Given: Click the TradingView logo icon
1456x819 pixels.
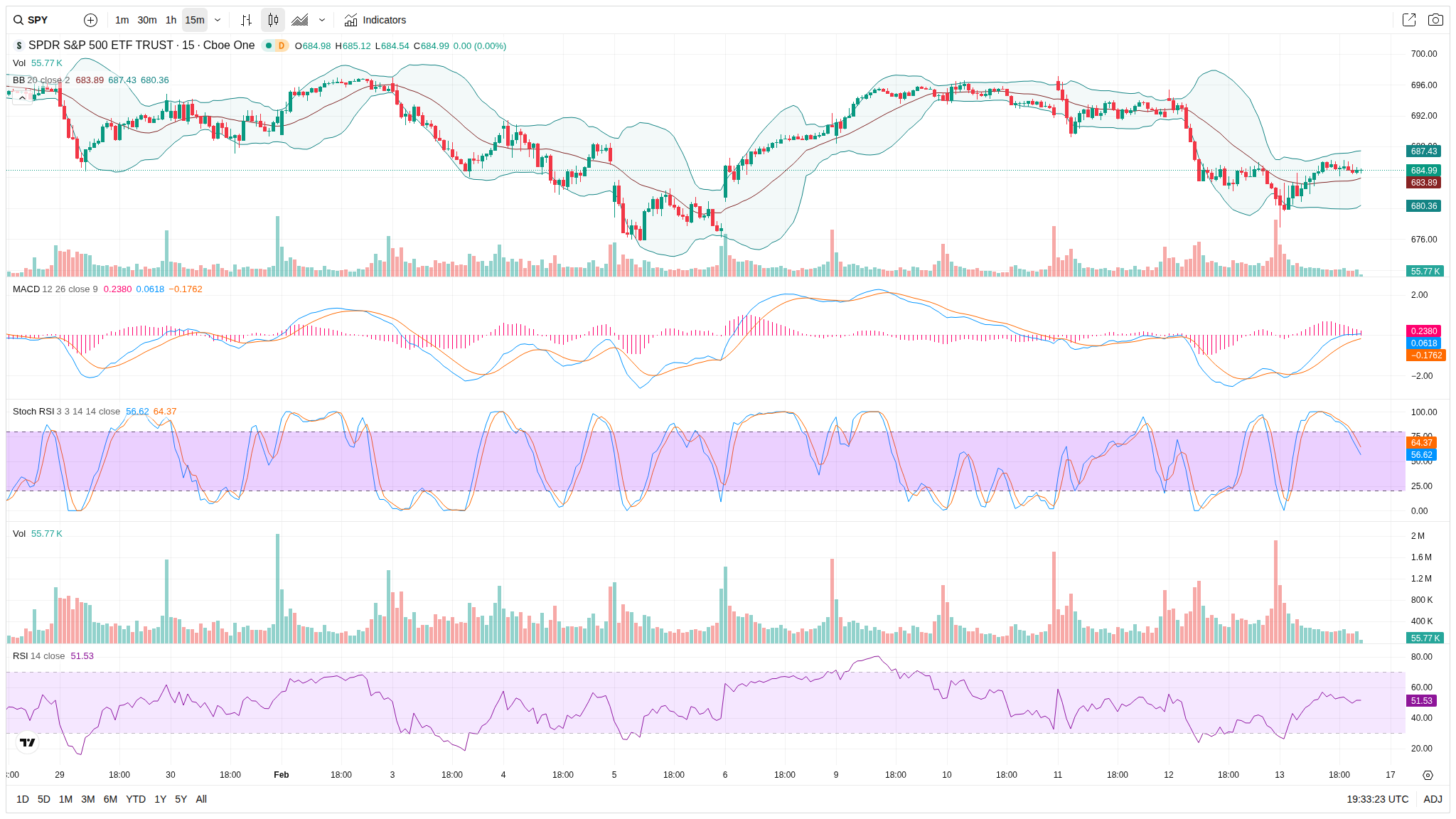Looking at the screenshot, I should pyautogui.click(x=27, y=742).
